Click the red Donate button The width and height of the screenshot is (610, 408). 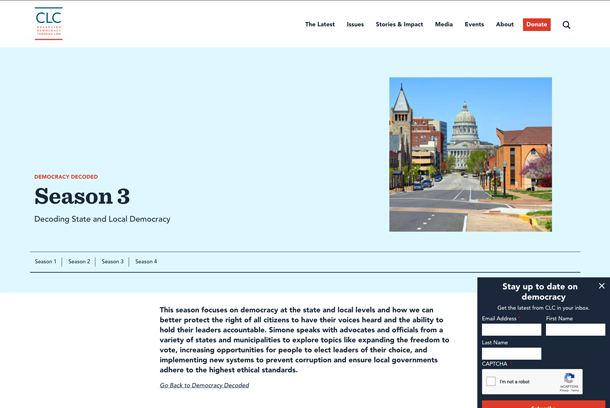pos(536,24)
